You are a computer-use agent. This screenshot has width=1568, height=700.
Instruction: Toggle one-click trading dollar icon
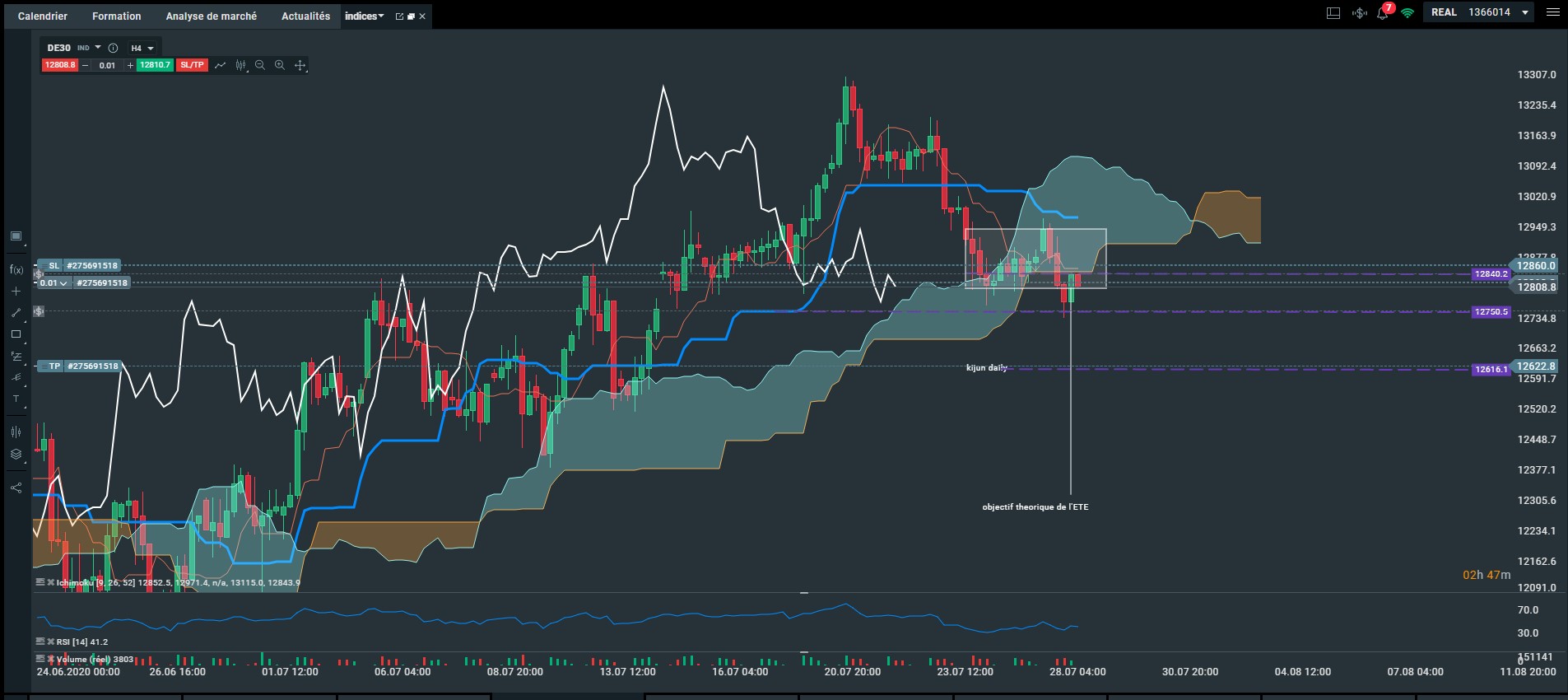1359,12
